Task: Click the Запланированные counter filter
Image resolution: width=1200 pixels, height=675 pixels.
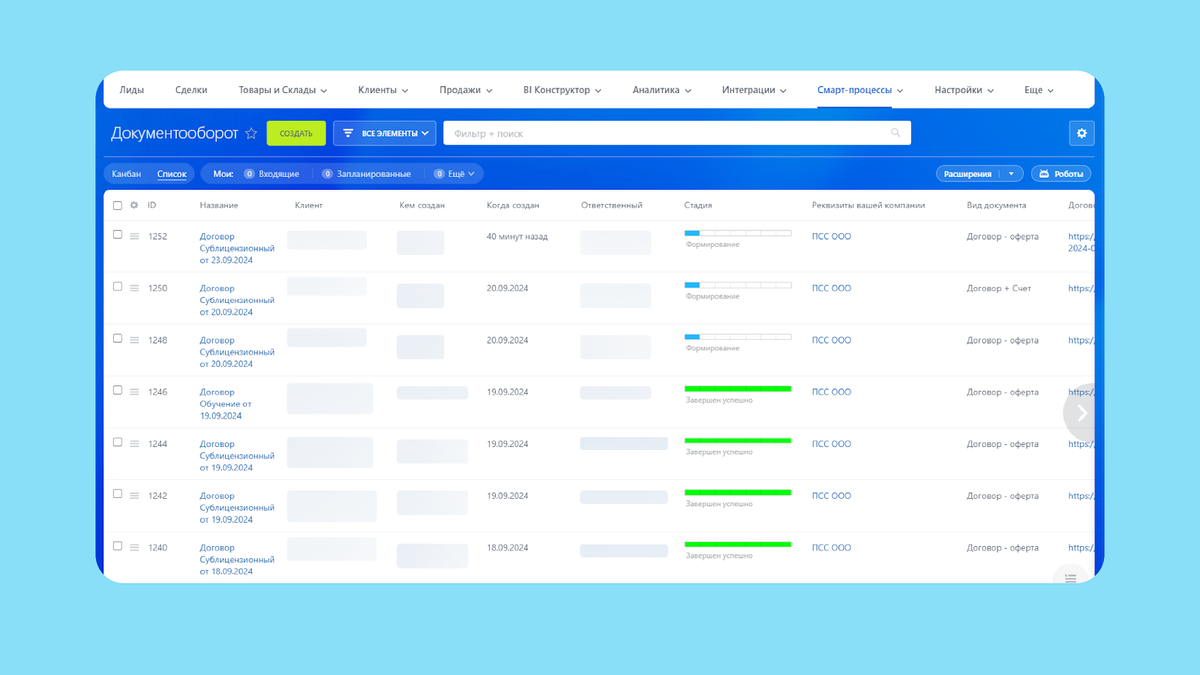Action: [366, 174]
